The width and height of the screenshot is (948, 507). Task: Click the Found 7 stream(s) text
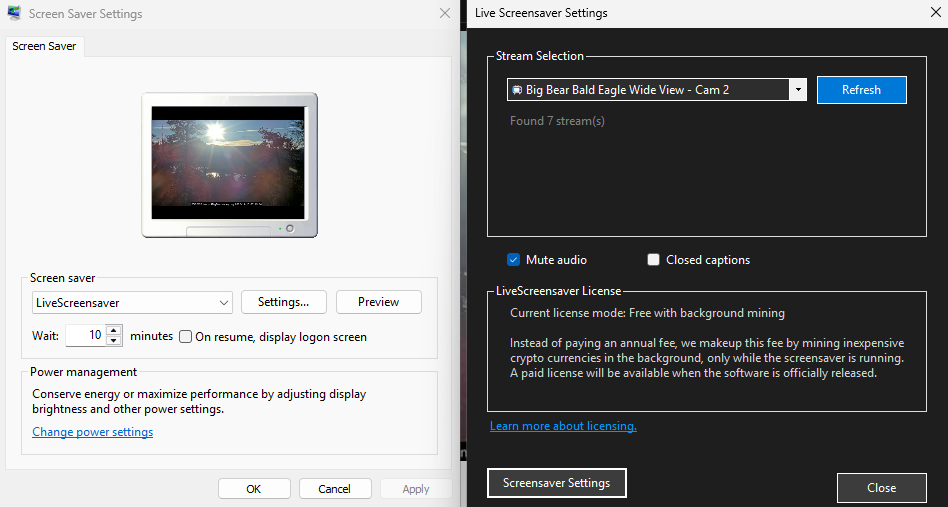[x=557, y=121]
